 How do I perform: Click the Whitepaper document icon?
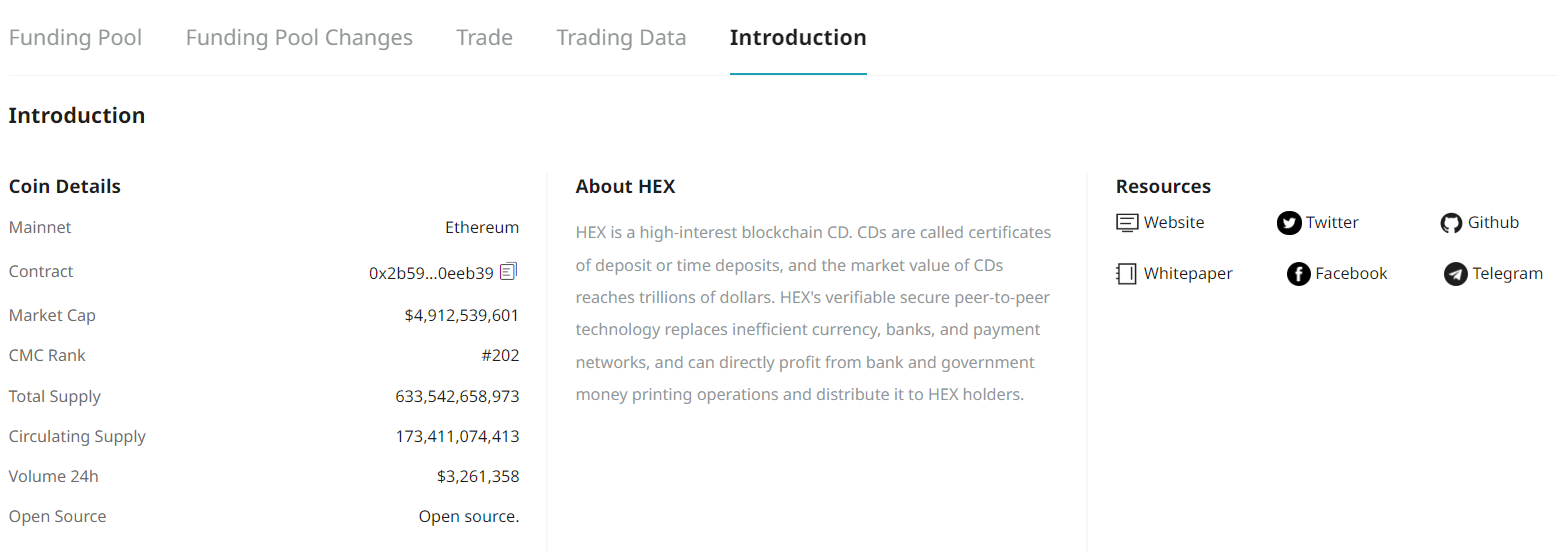[1127, 274]
